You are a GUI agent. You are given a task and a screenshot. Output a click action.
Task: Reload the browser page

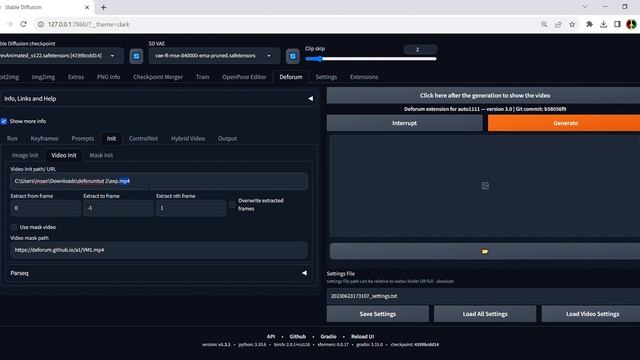click(24, 24)
